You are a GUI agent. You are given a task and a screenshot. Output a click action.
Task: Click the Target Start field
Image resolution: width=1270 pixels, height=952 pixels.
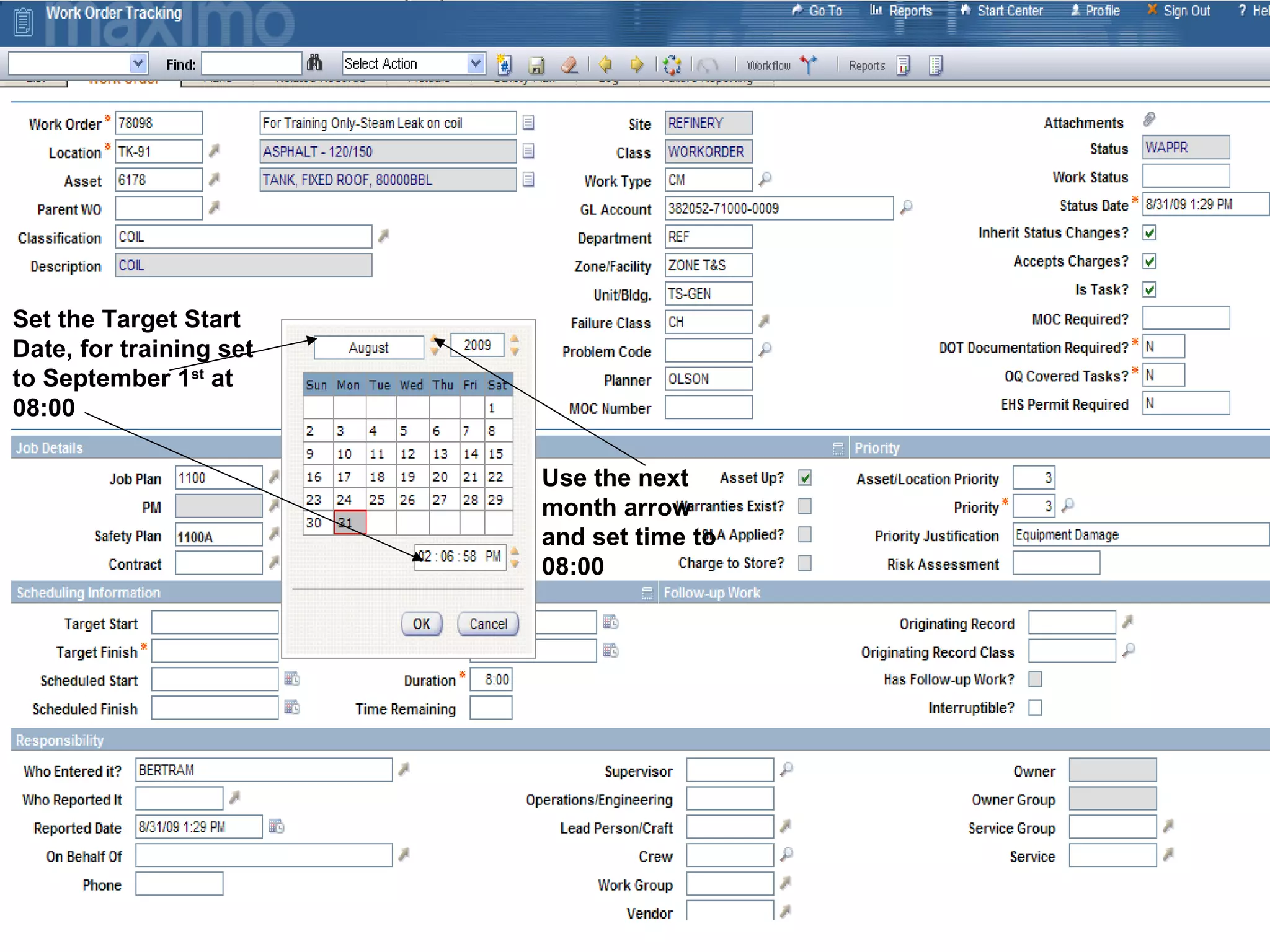tap(215, 623)
